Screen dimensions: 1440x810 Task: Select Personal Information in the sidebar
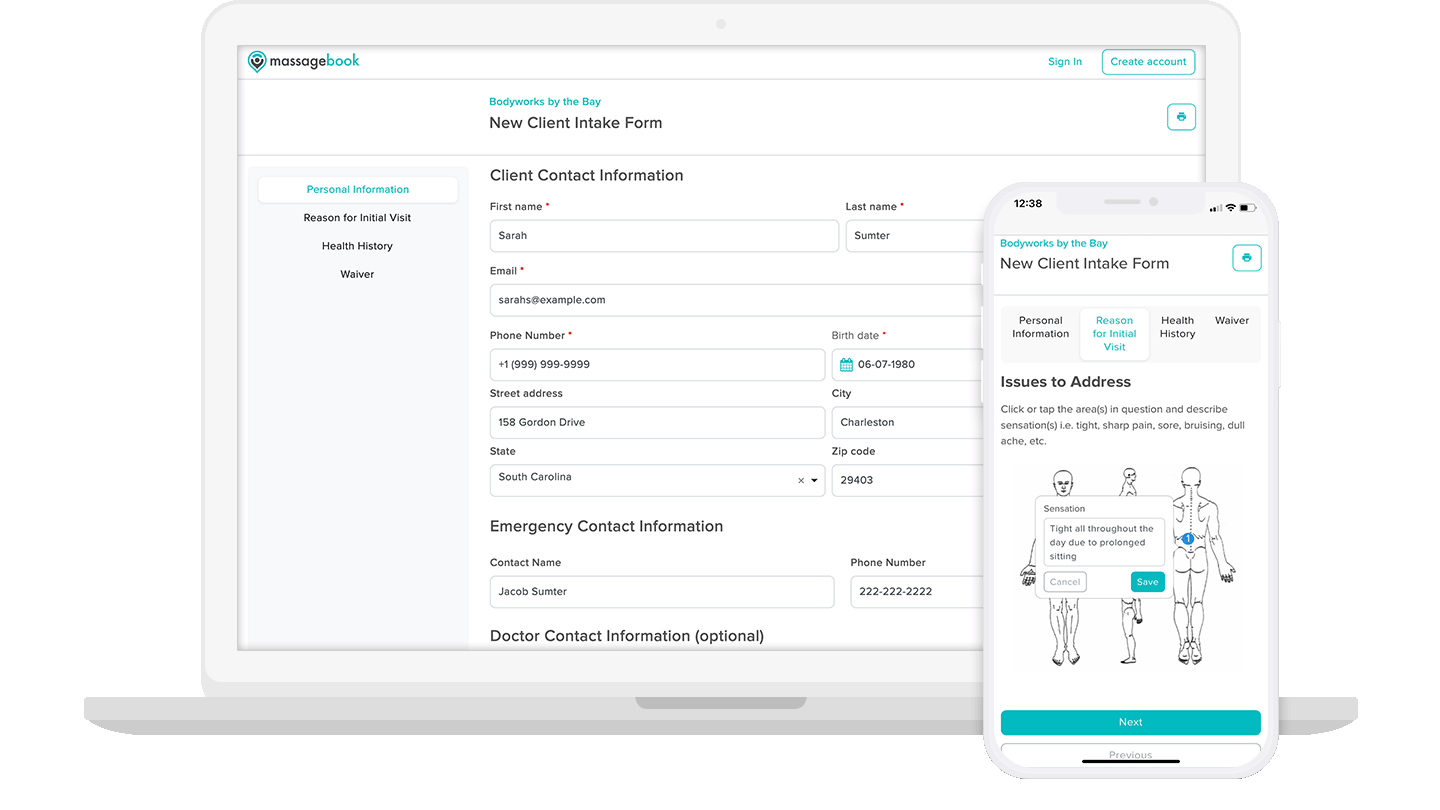[x=357, y=189]
